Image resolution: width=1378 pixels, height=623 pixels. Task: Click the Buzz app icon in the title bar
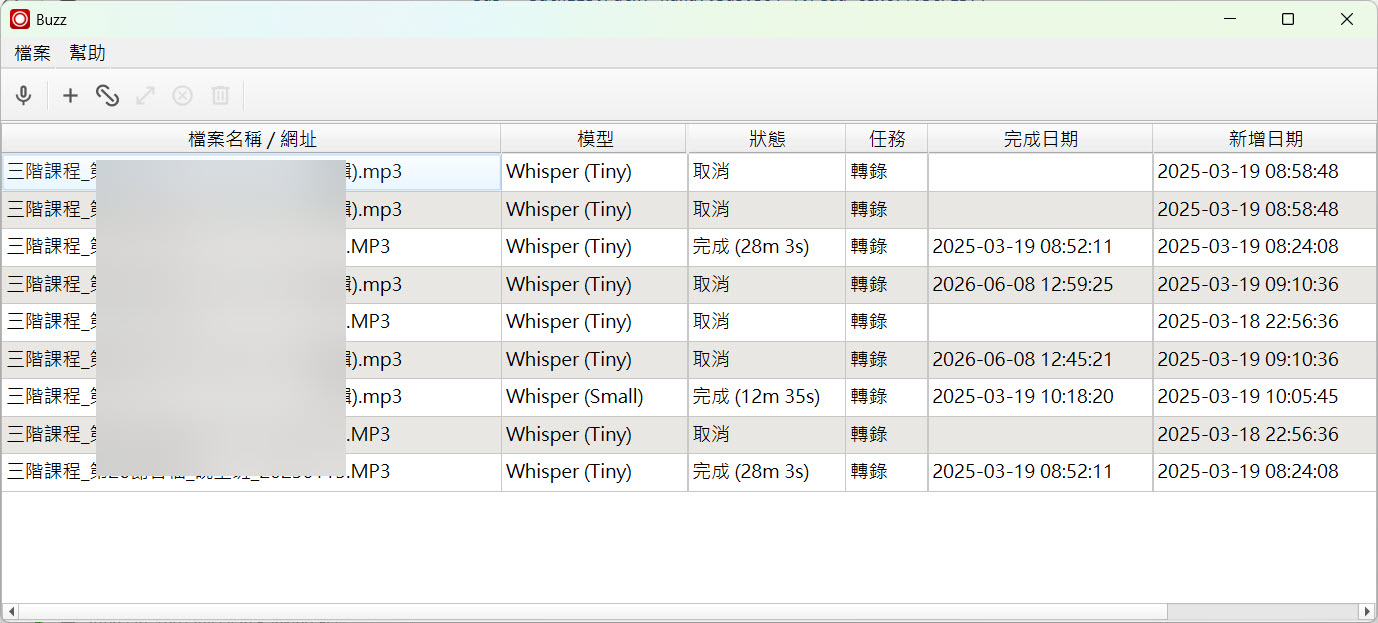pos(20,19)
